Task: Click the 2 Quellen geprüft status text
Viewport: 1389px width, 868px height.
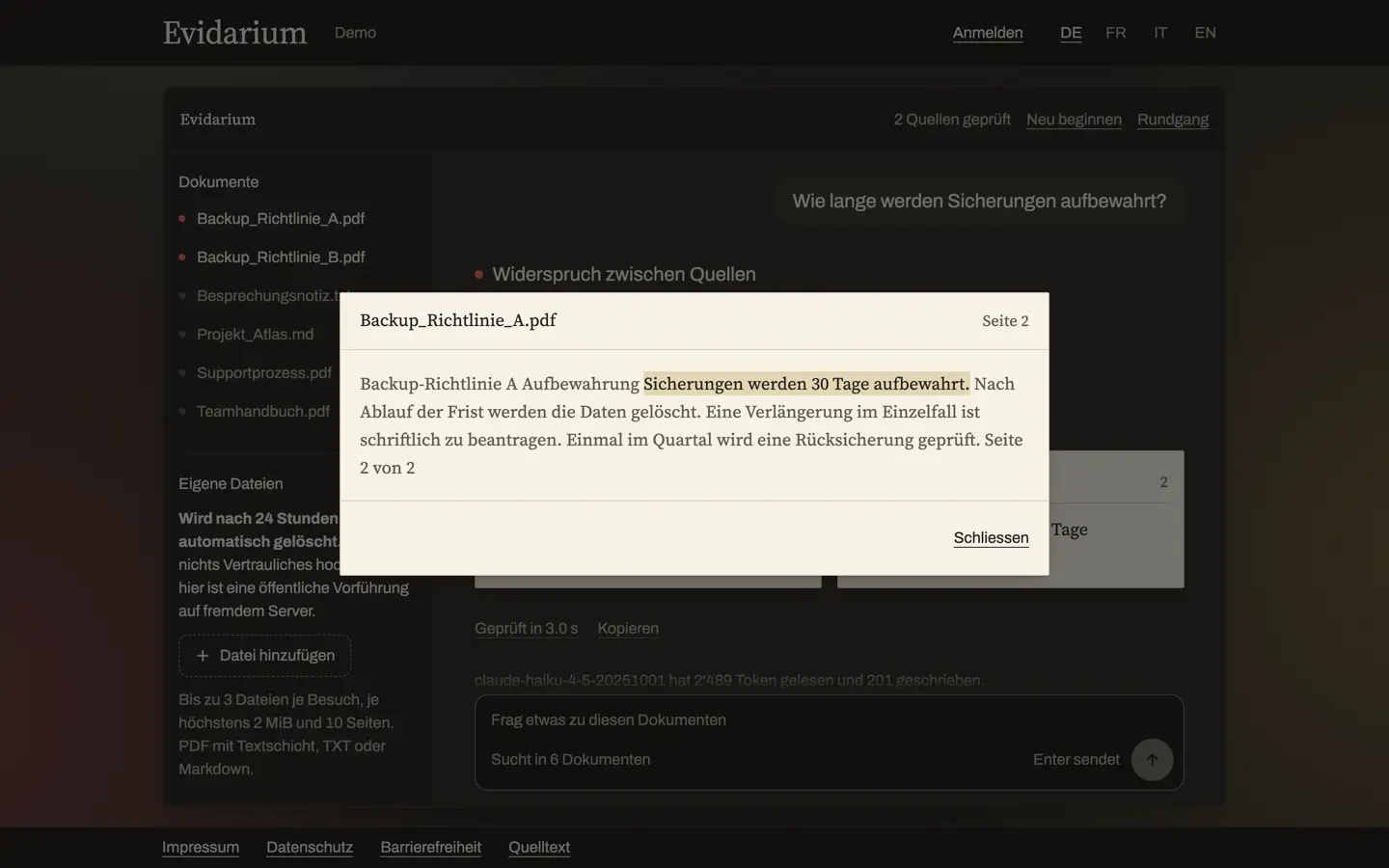Action: 952,120
